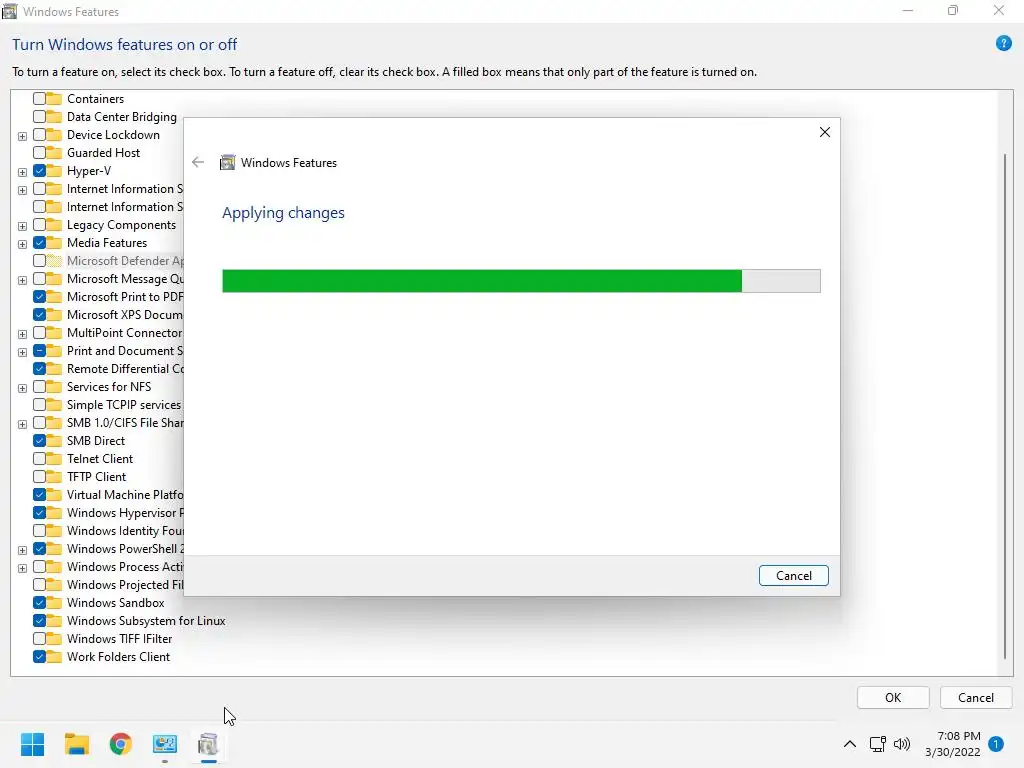Open the volume speaker tray icon
The height and width of the screenshot is (768, 1024).
coord(902,744)
